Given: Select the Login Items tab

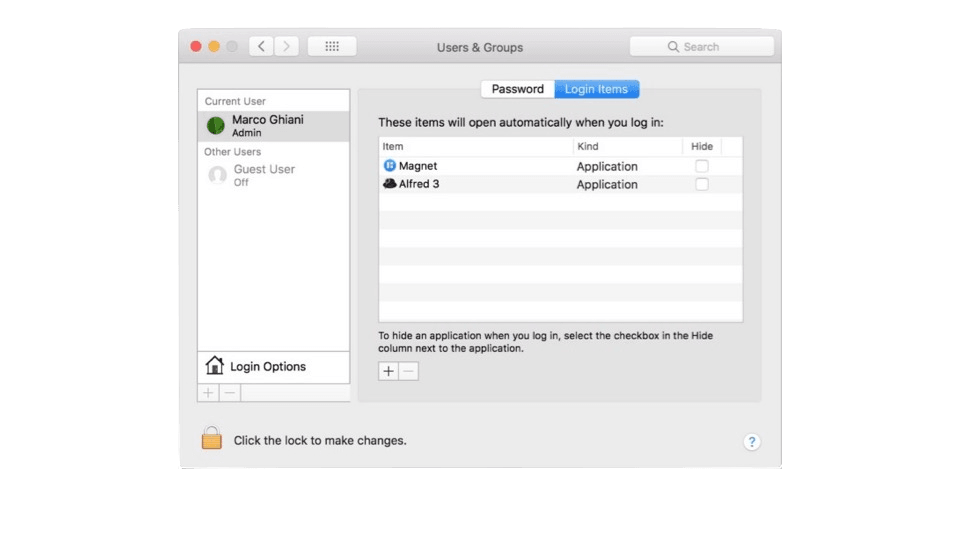Looking at the screenshot, I should (596, 89).
